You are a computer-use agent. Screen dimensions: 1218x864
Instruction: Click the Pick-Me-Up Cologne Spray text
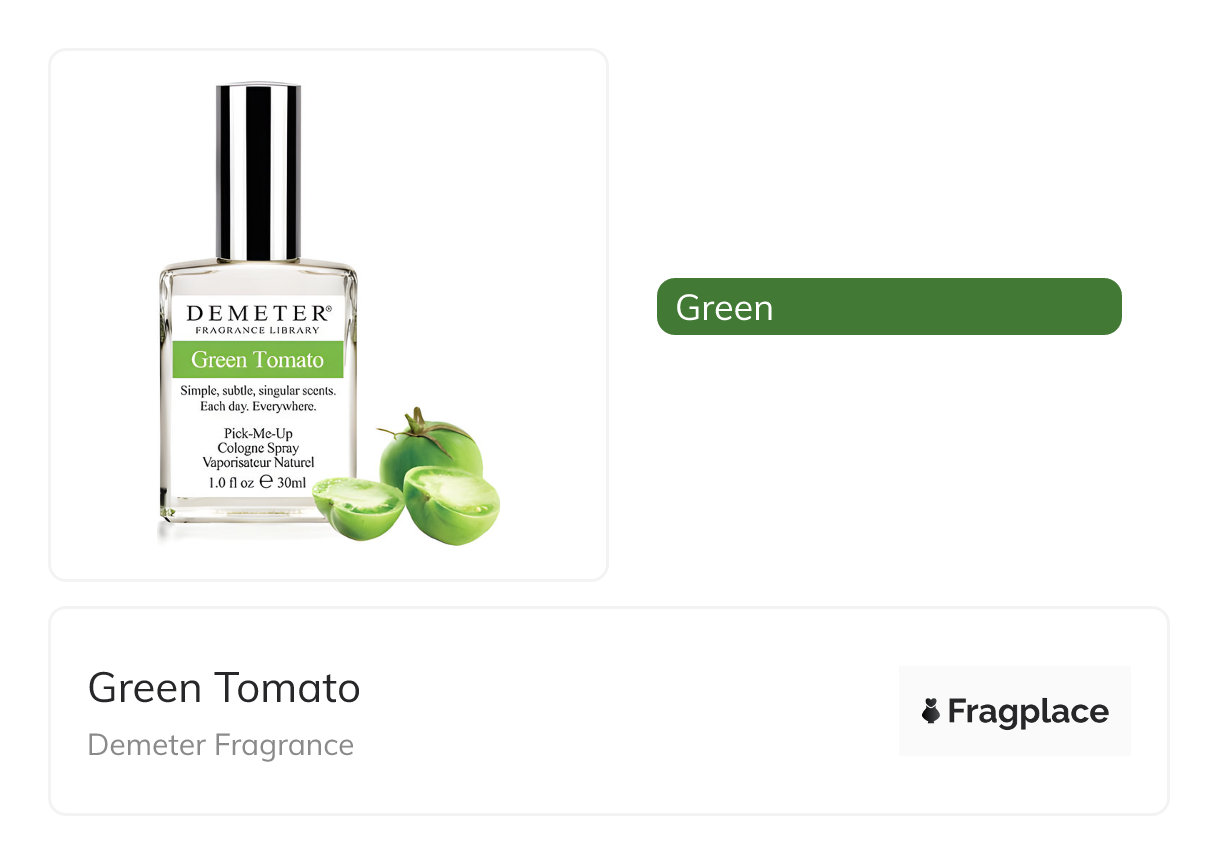click(258, 441)
